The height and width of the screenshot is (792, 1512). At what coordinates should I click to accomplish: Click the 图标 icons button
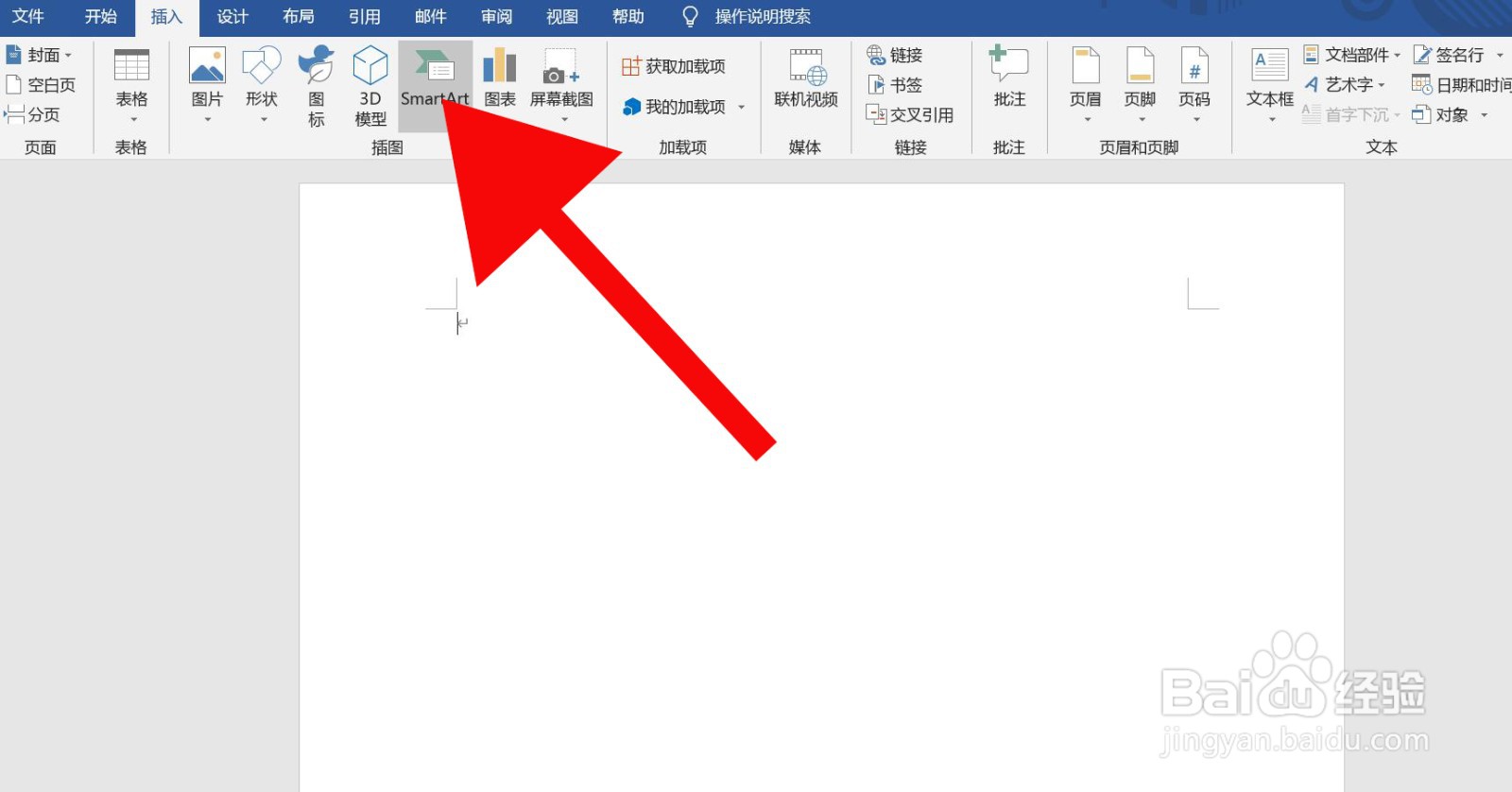click(x=317, y=86)
